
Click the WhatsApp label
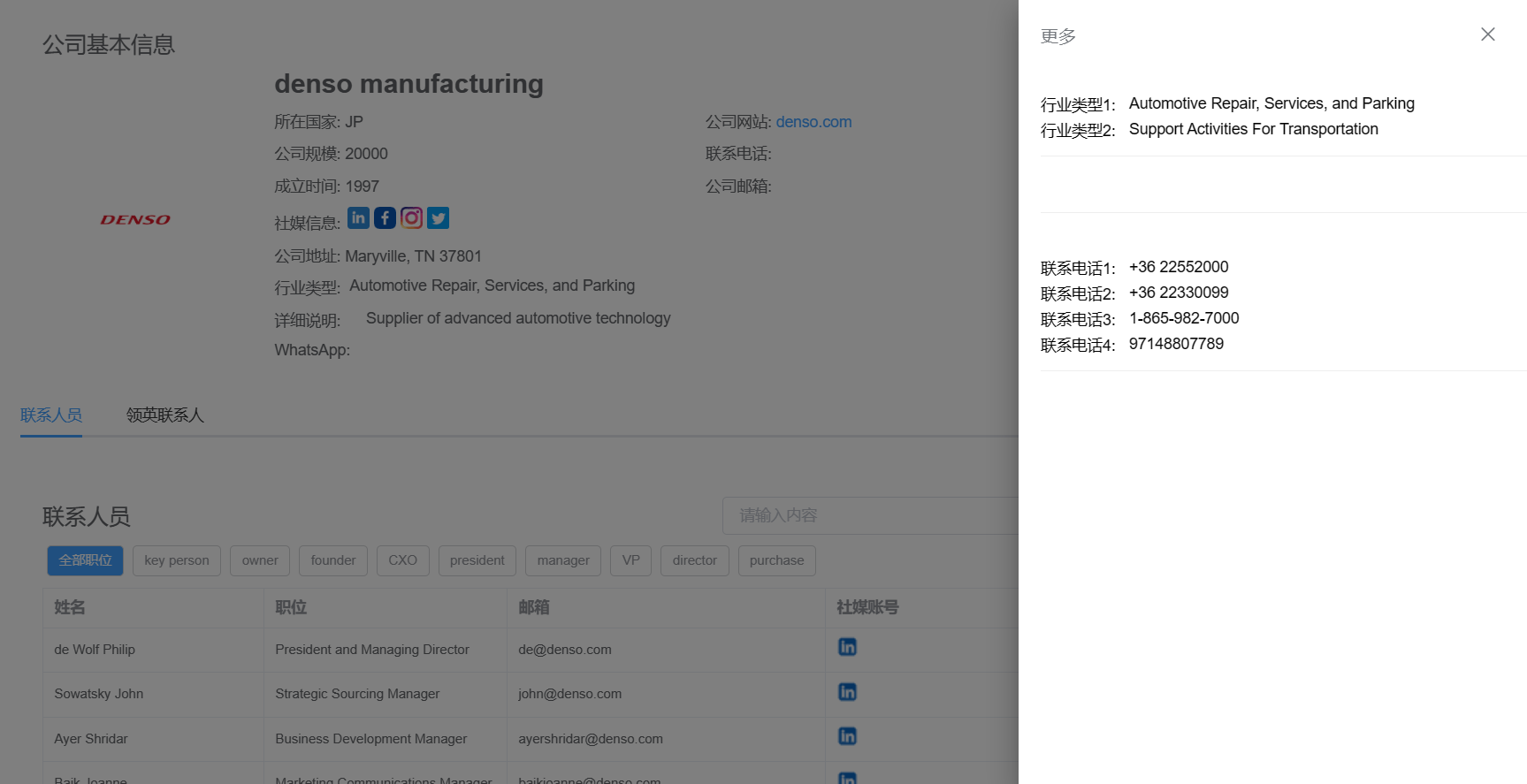click(312, 350)
